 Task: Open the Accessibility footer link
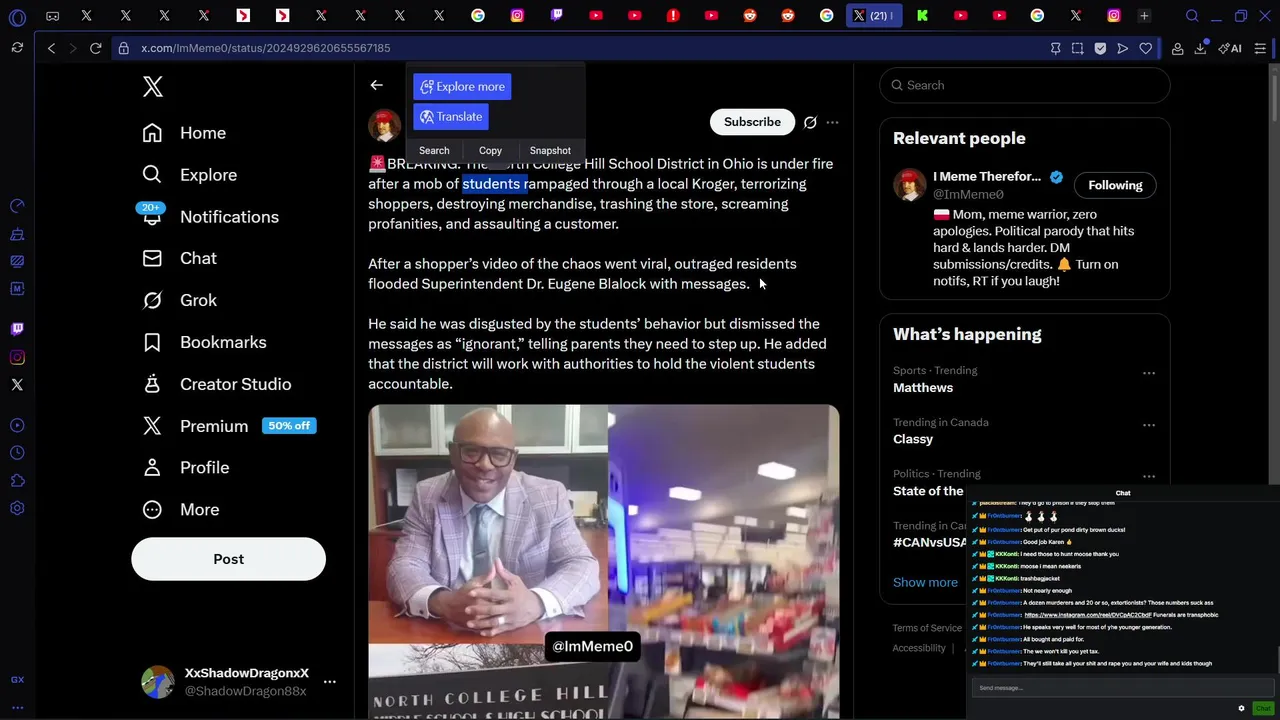(x=919, y=648)
